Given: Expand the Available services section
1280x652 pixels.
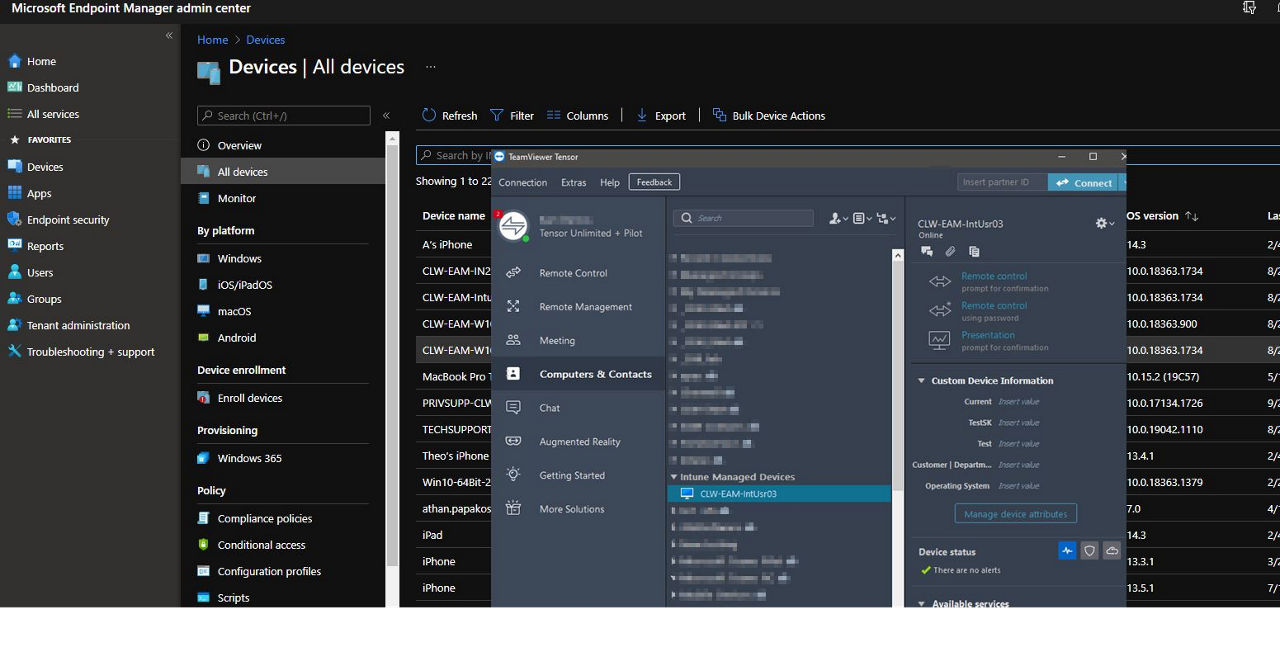Looking at the screenshot, I should pos(922,604).
